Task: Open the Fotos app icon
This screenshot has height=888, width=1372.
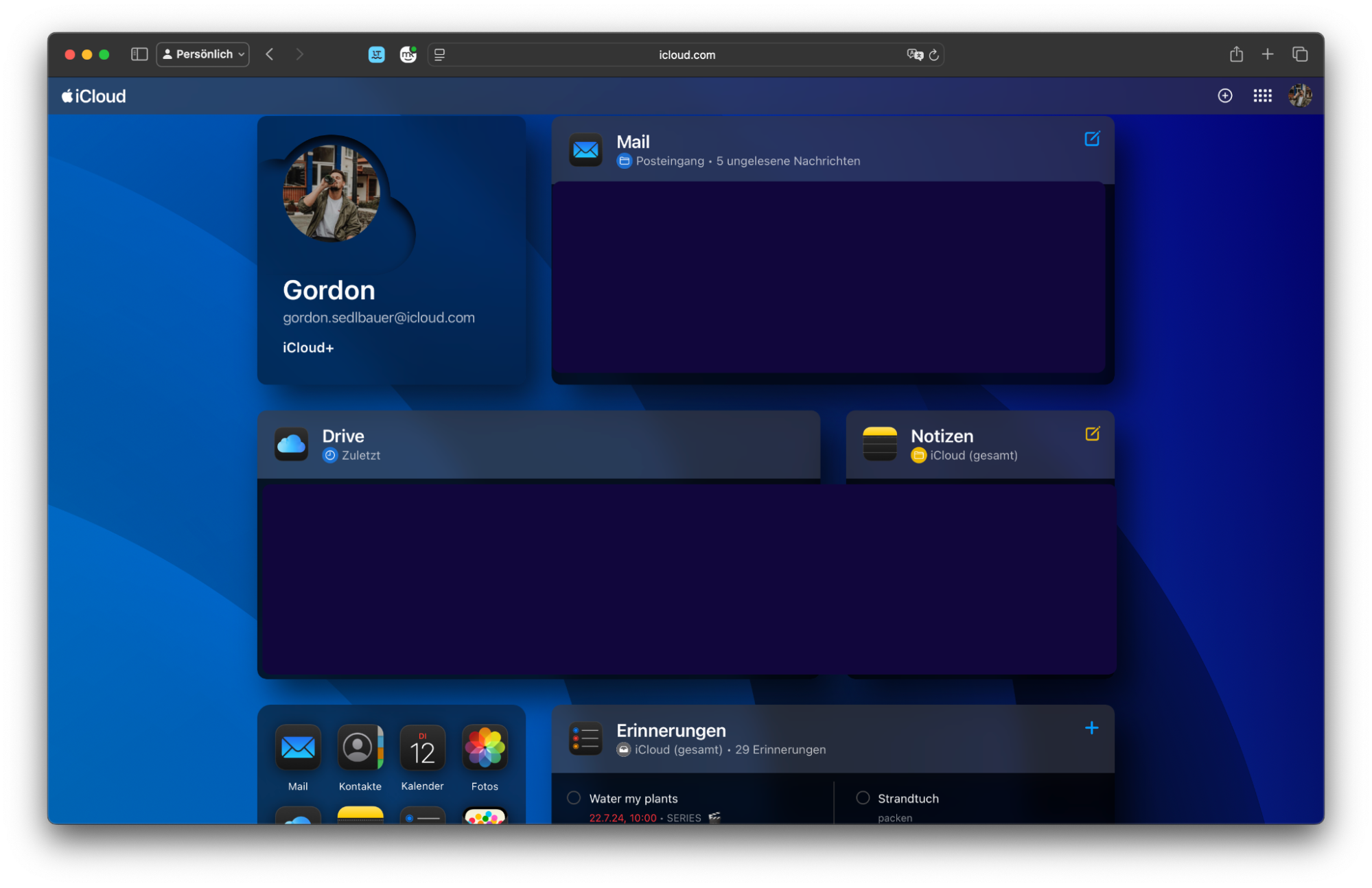Action: click(485, 748)
